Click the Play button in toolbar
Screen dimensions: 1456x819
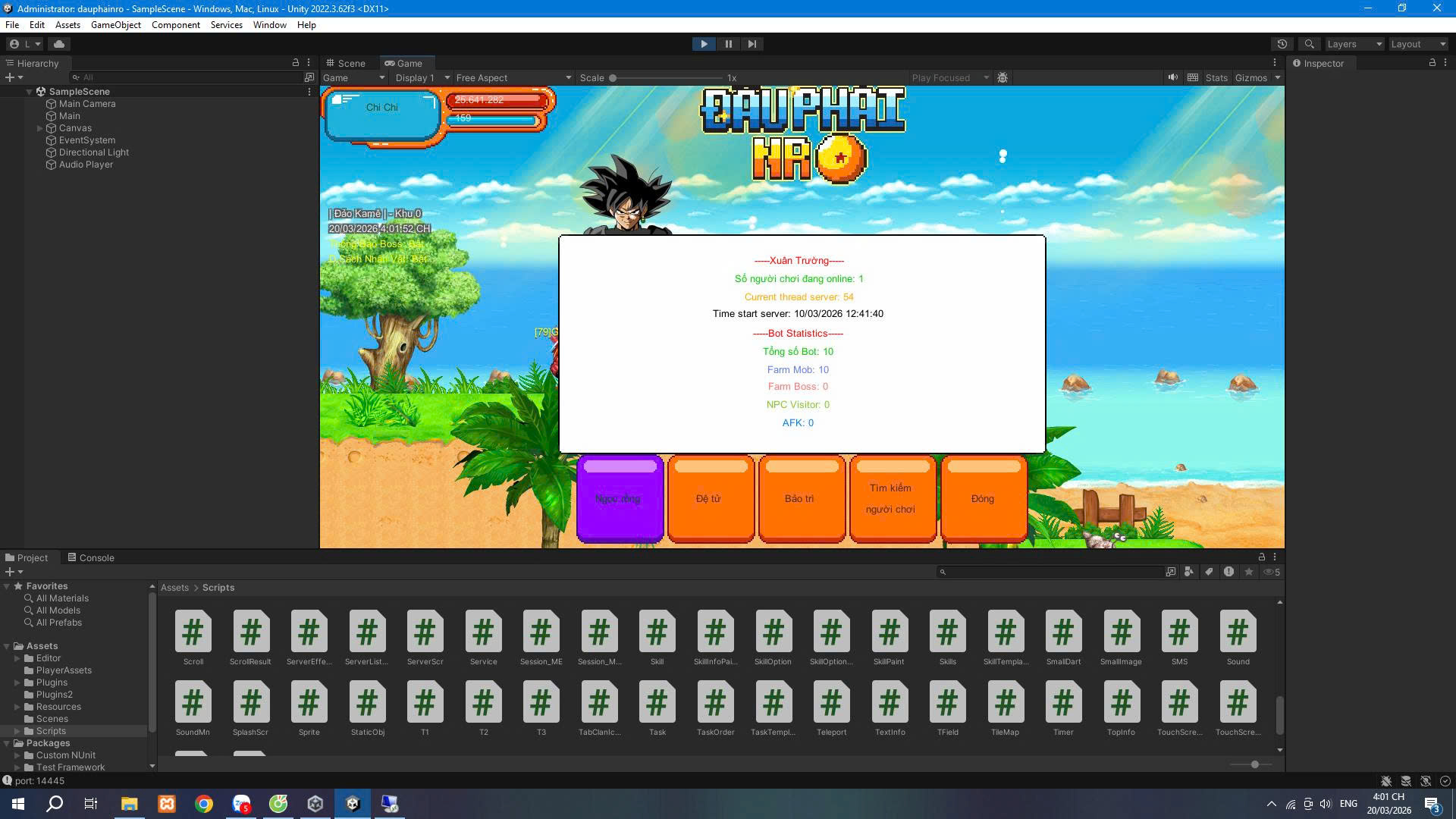point(704,44)
